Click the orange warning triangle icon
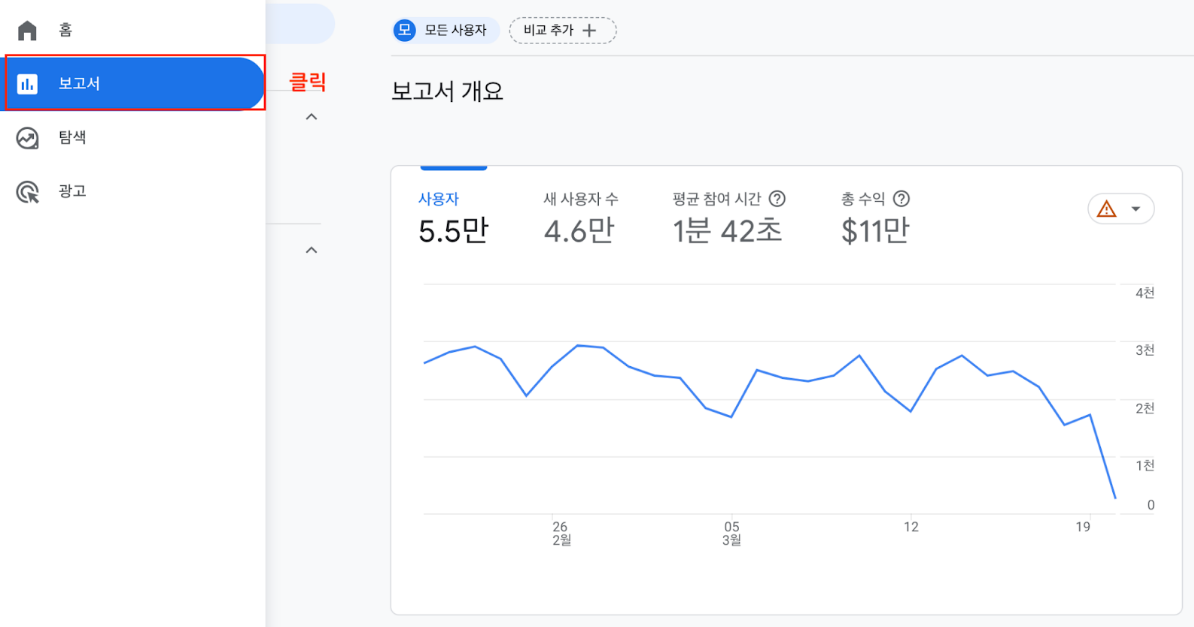The width and height of the screenshot is (1194, 627). click(1106, 209)
